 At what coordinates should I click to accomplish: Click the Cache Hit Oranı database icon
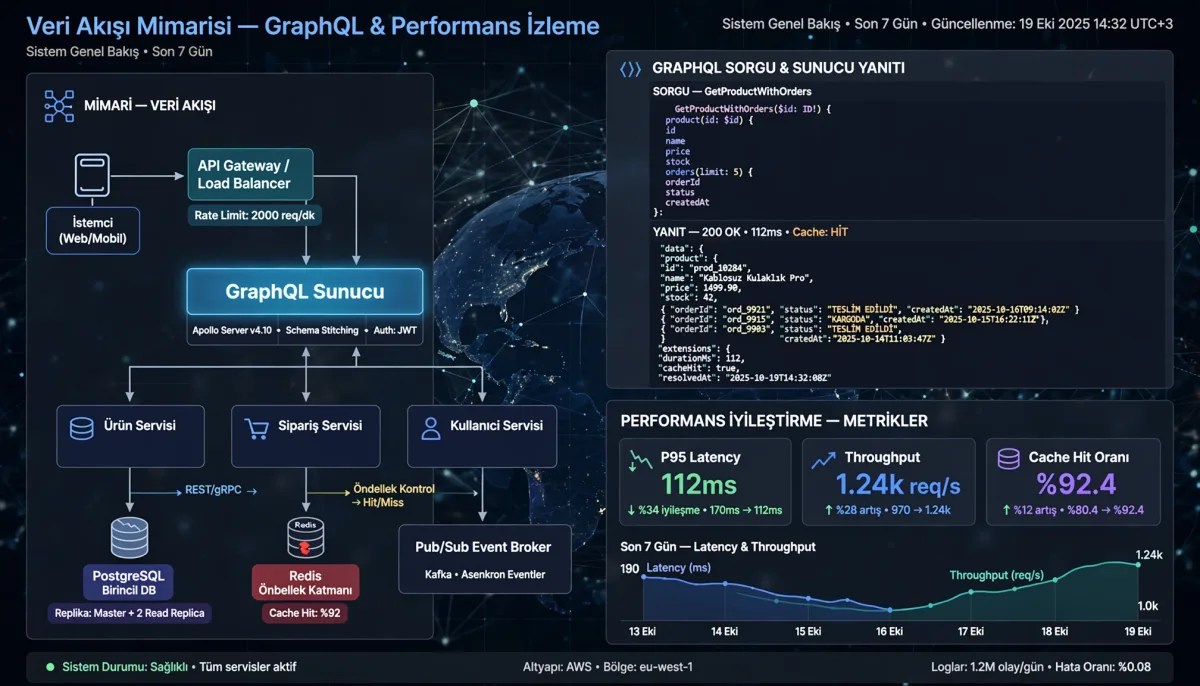[x=1009, y=458]
